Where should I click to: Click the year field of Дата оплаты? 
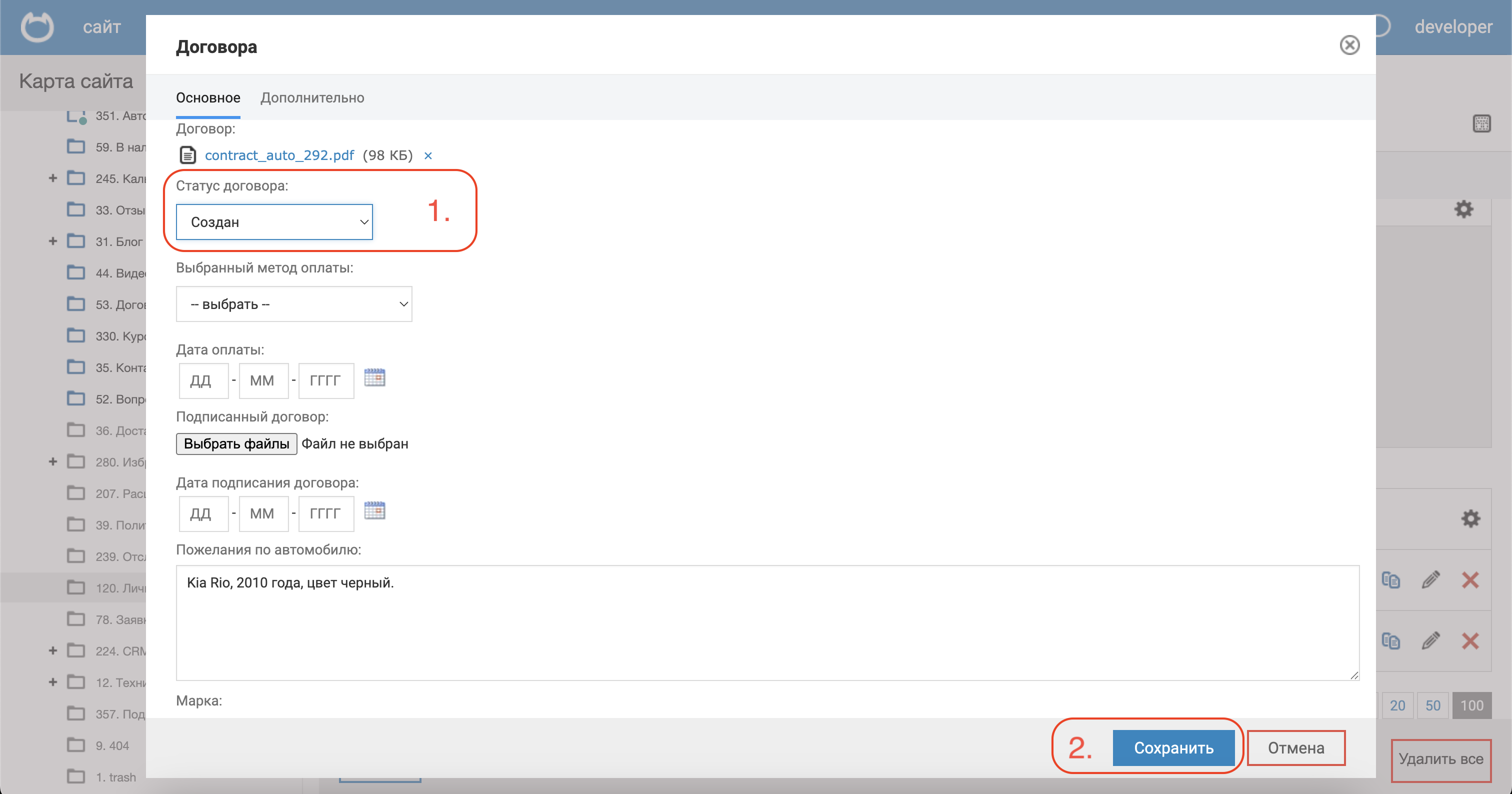click(x=326, y=380)
